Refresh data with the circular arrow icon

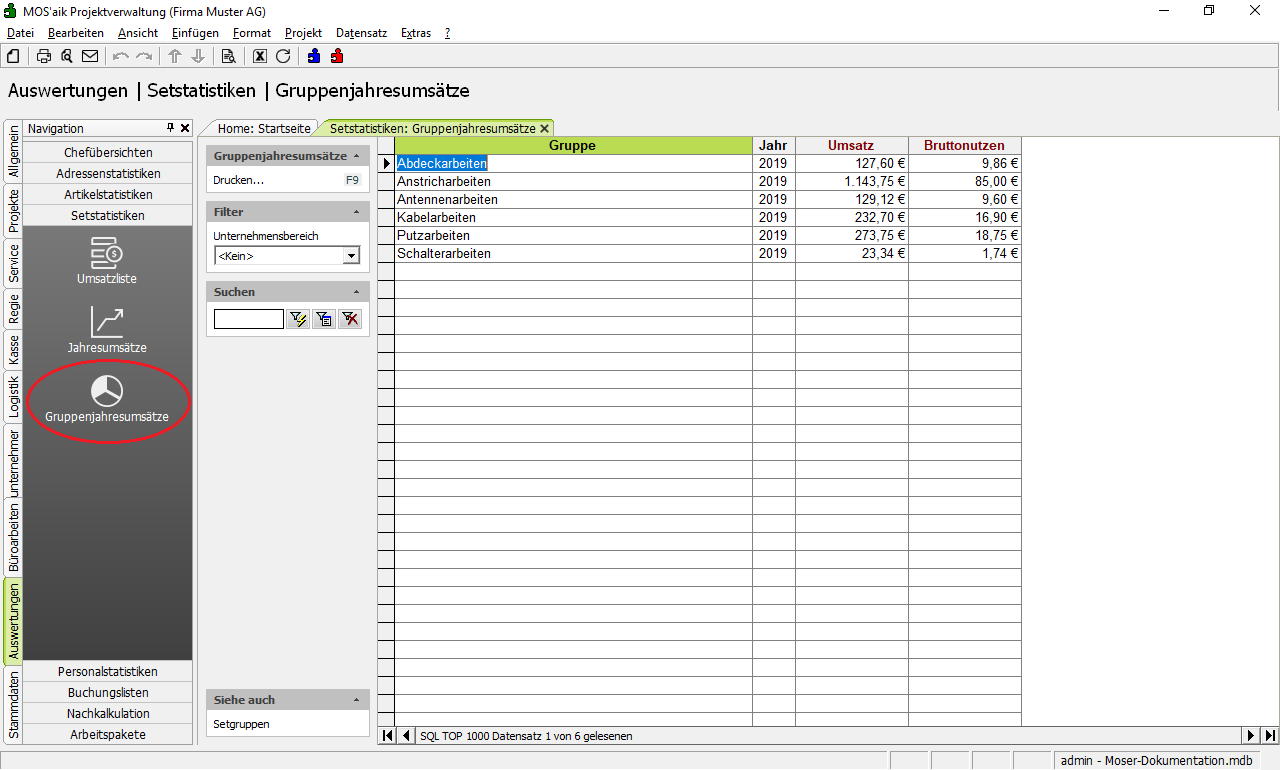tap(283, 56)
